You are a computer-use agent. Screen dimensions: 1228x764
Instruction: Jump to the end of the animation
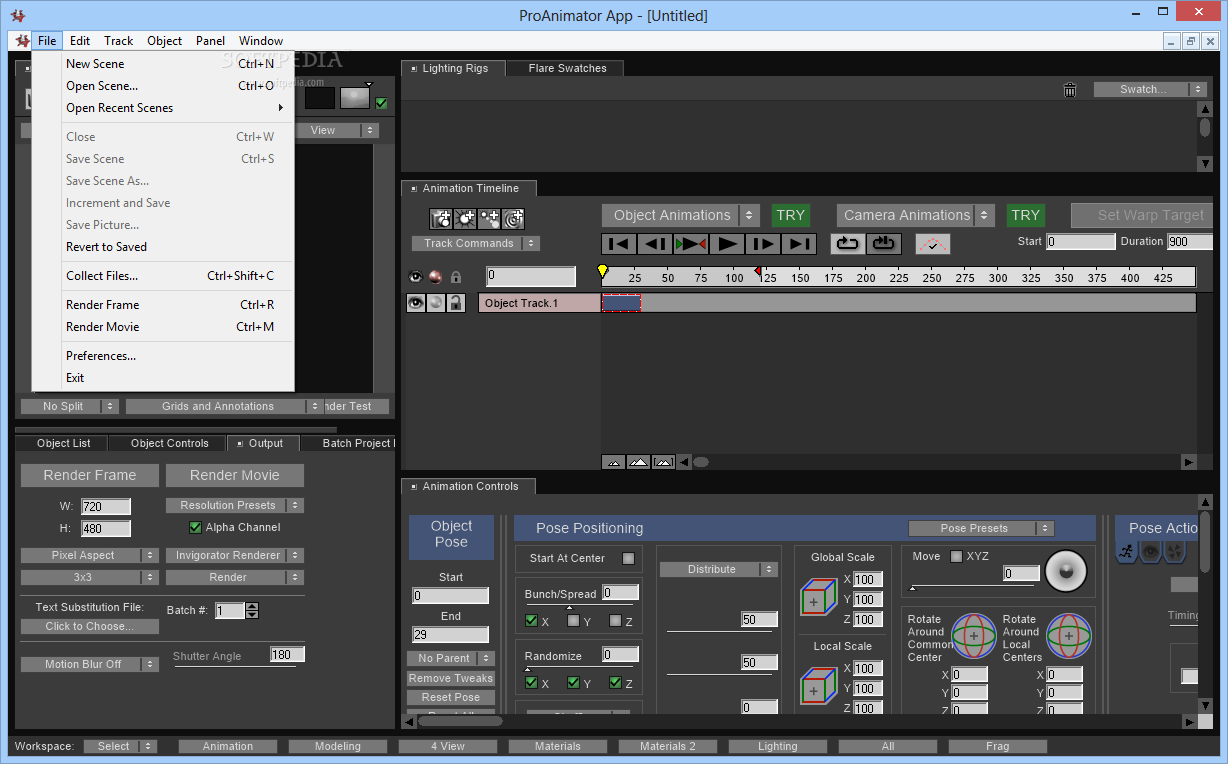click(x=799, y=243)
